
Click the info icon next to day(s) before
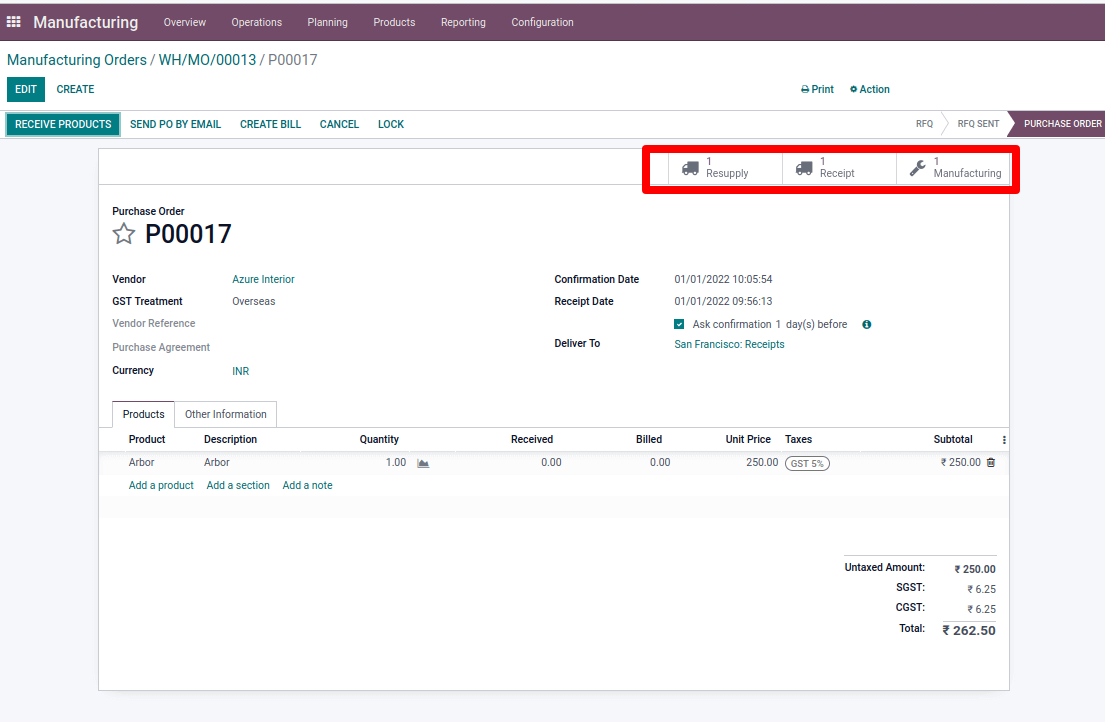(867, 325)
